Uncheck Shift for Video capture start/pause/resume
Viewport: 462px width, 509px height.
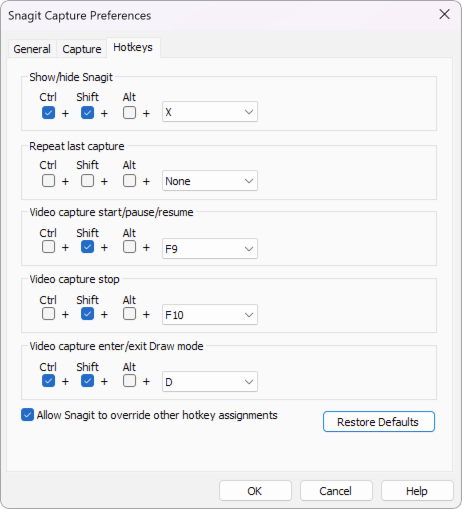pos(87,247)
